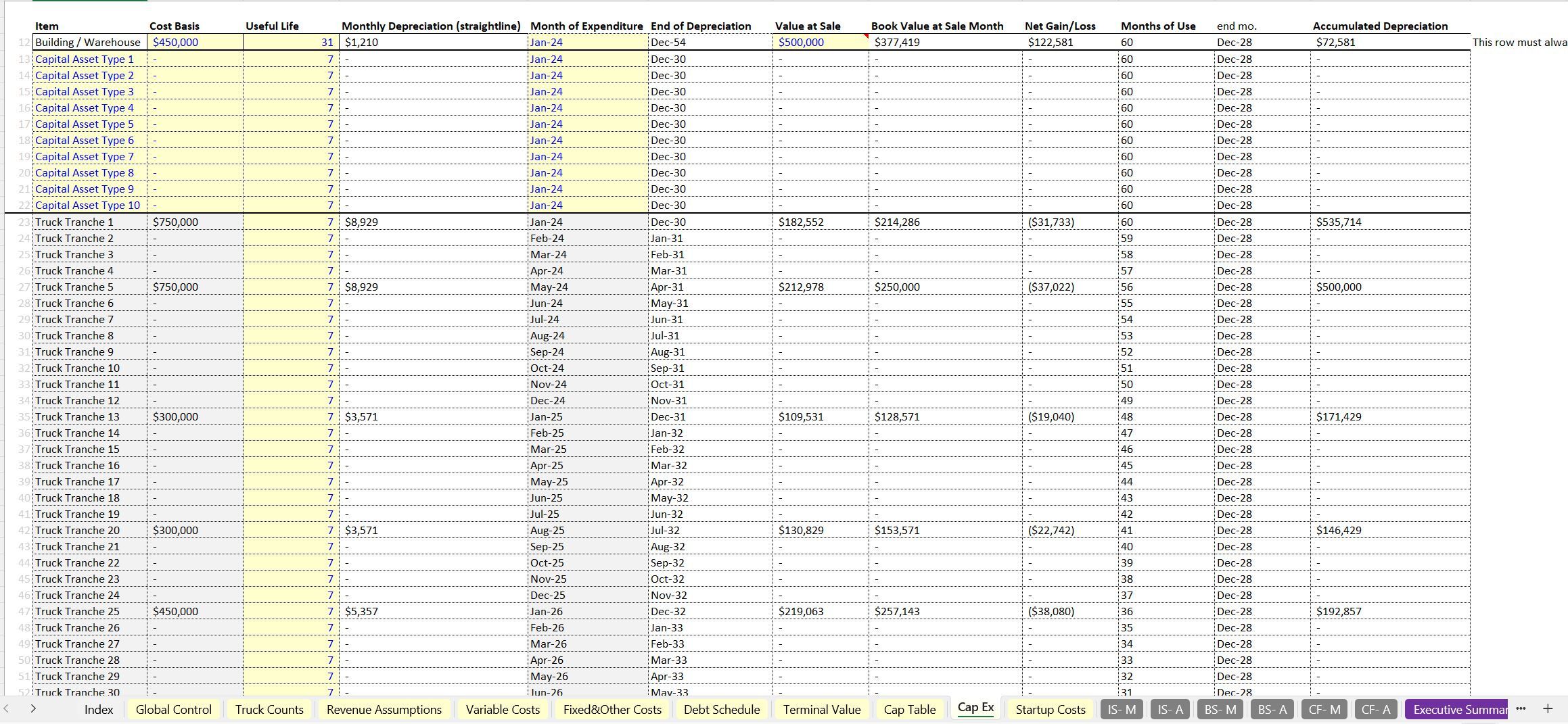Show more sheet tabs via ellipsis
Screen dimensions: 1568x724
(1521, 708)
